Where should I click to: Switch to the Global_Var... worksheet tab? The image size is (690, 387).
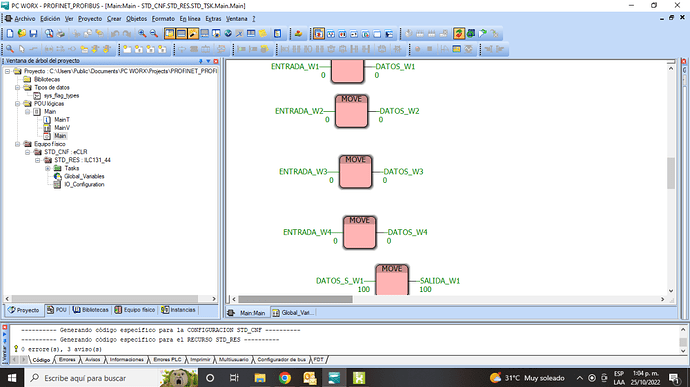click(x=293, y=313)
